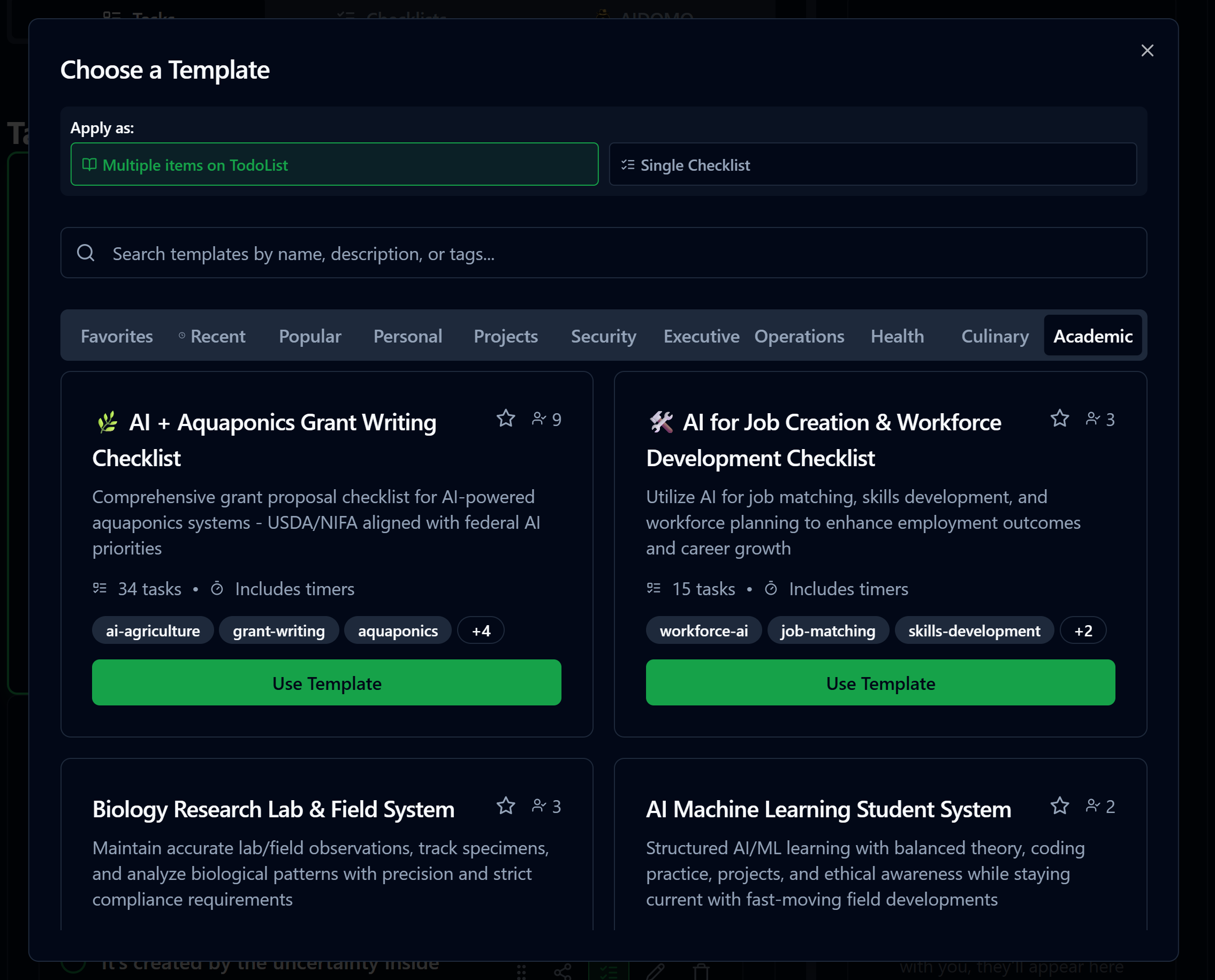Viewport: 1215px width, 980px height.
Task: Star the AI for Job Creation template
Action: pos(1060,419)
